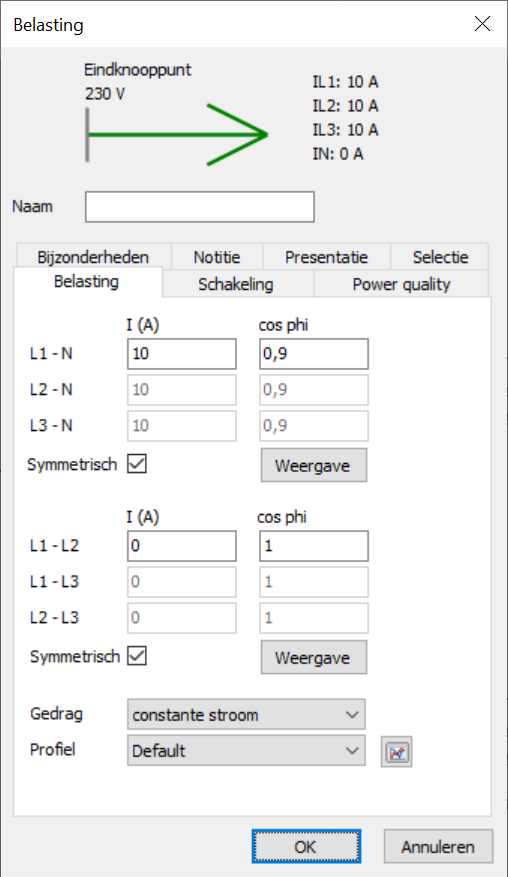Image resolution: width=508 pixels, height=877 pixels.
Task: Click the IN: 0 A reading
Action: (338, 154)
